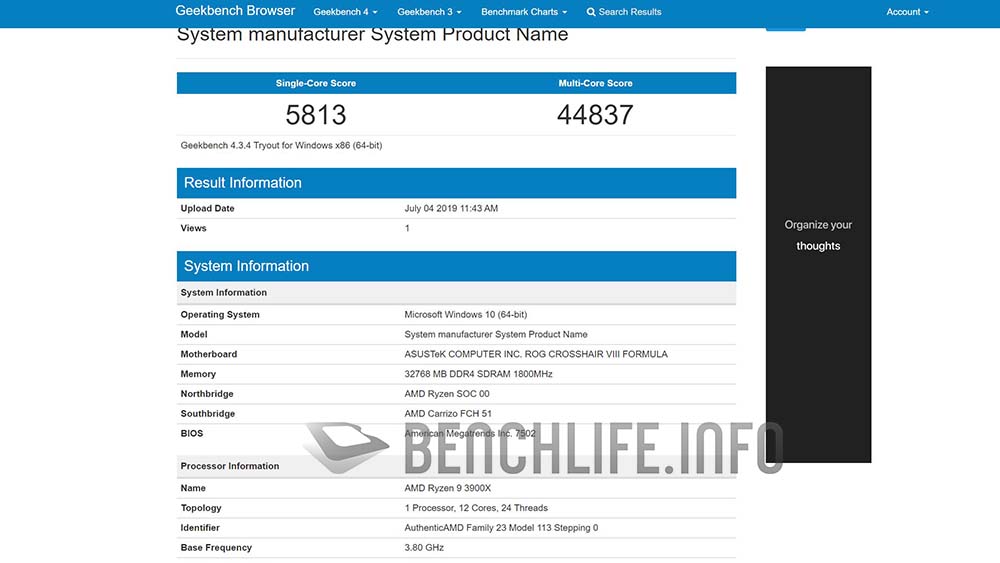
Task: Select the upload date July 04 2019
Action: (451, 208)
